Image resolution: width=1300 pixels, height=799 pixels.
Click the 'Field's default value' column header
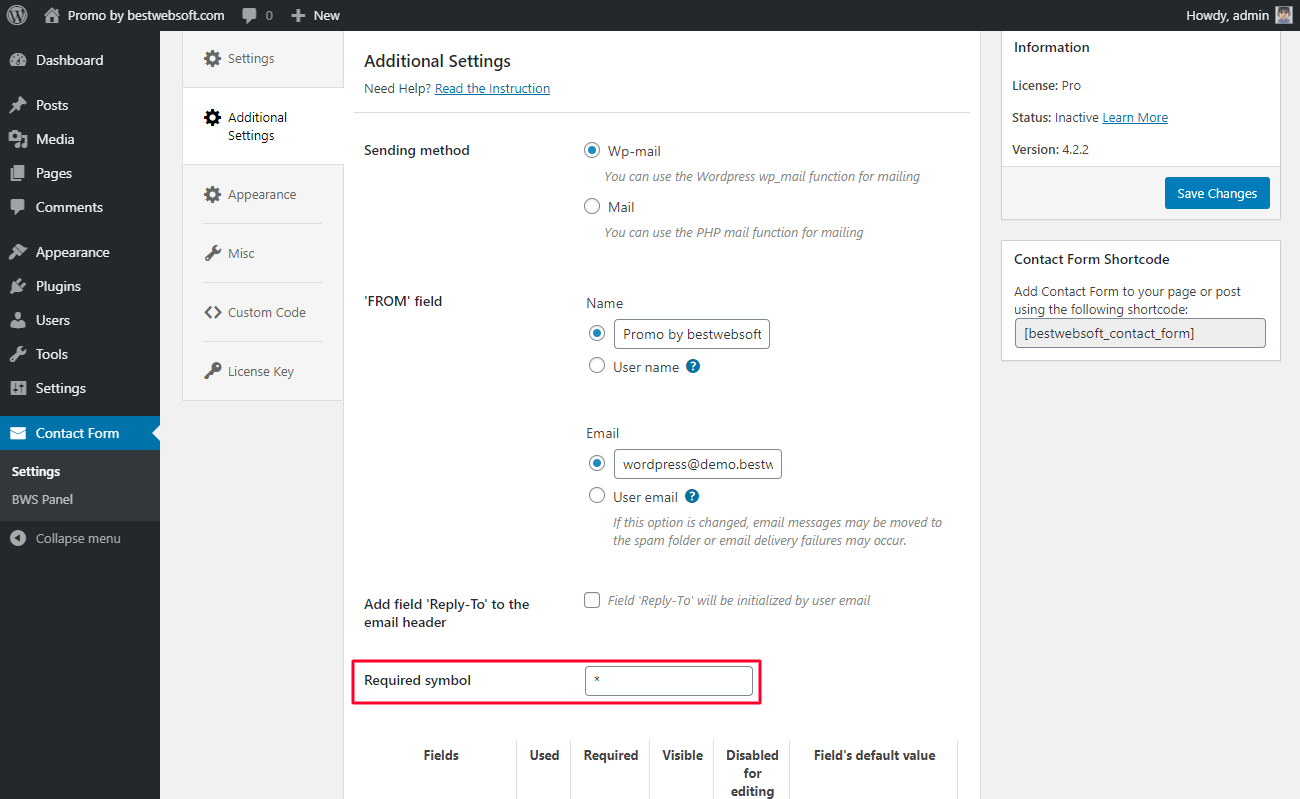(875, 755)
